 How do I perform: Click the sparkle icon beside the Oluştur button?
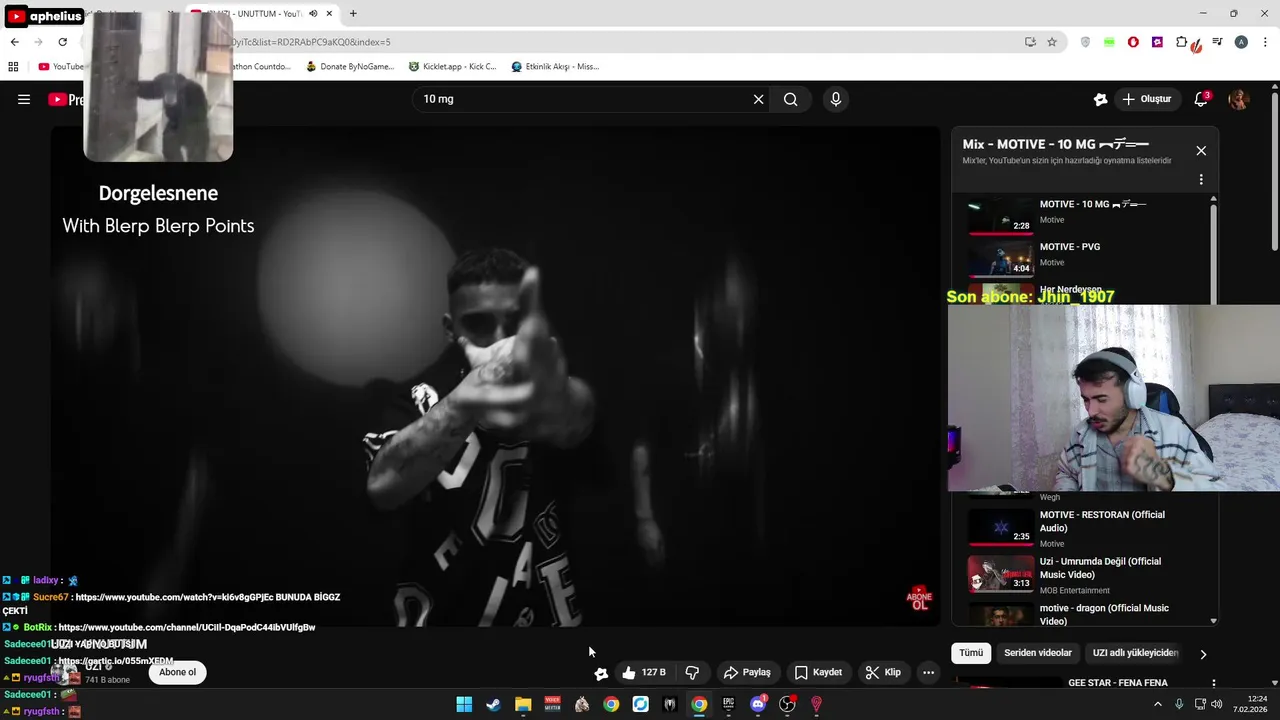click(1100, 99)
